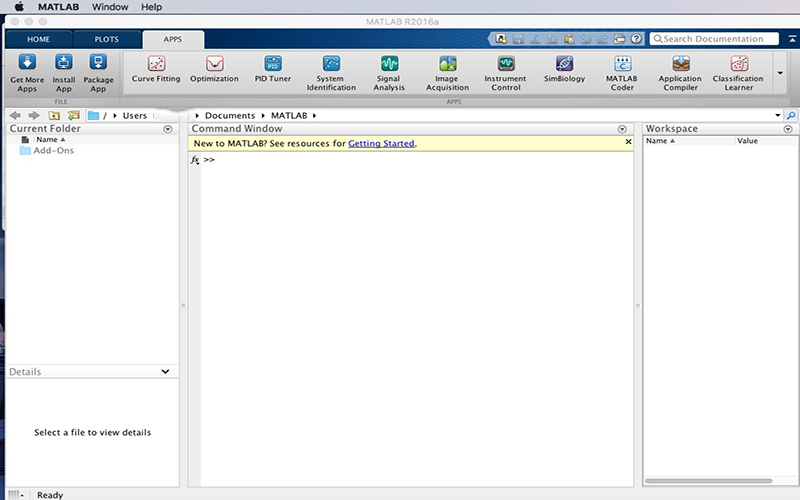Launch the Instrument Control app

(506, 73)
